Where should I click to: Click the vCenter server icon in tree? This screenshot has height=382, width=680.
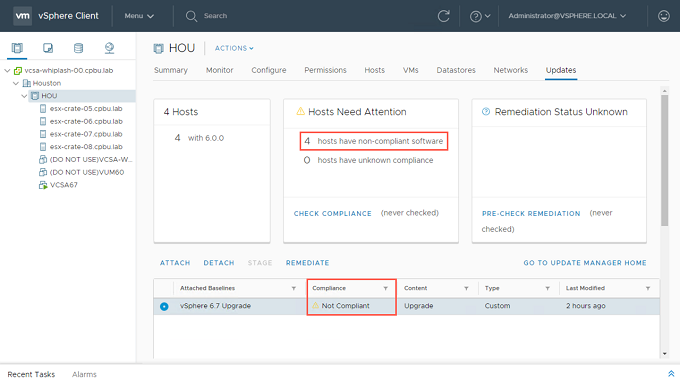tap(18, 70)
